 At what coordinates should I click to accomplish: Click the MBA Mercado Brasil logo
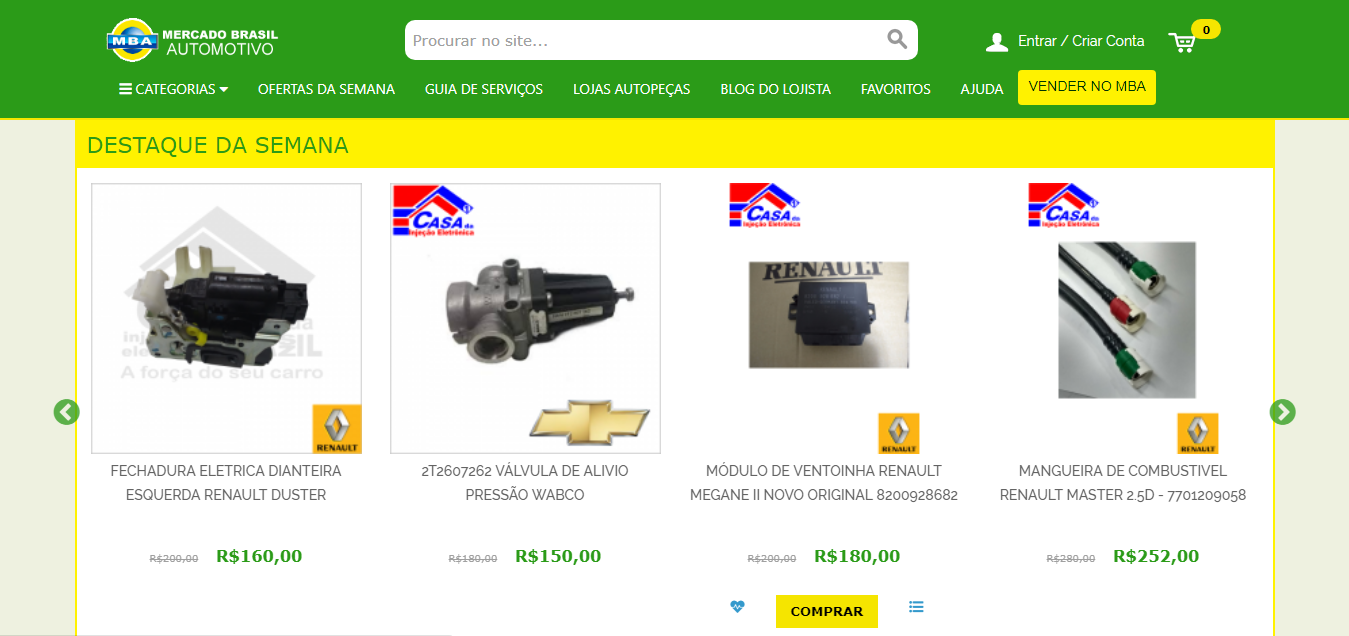[192, 40]
